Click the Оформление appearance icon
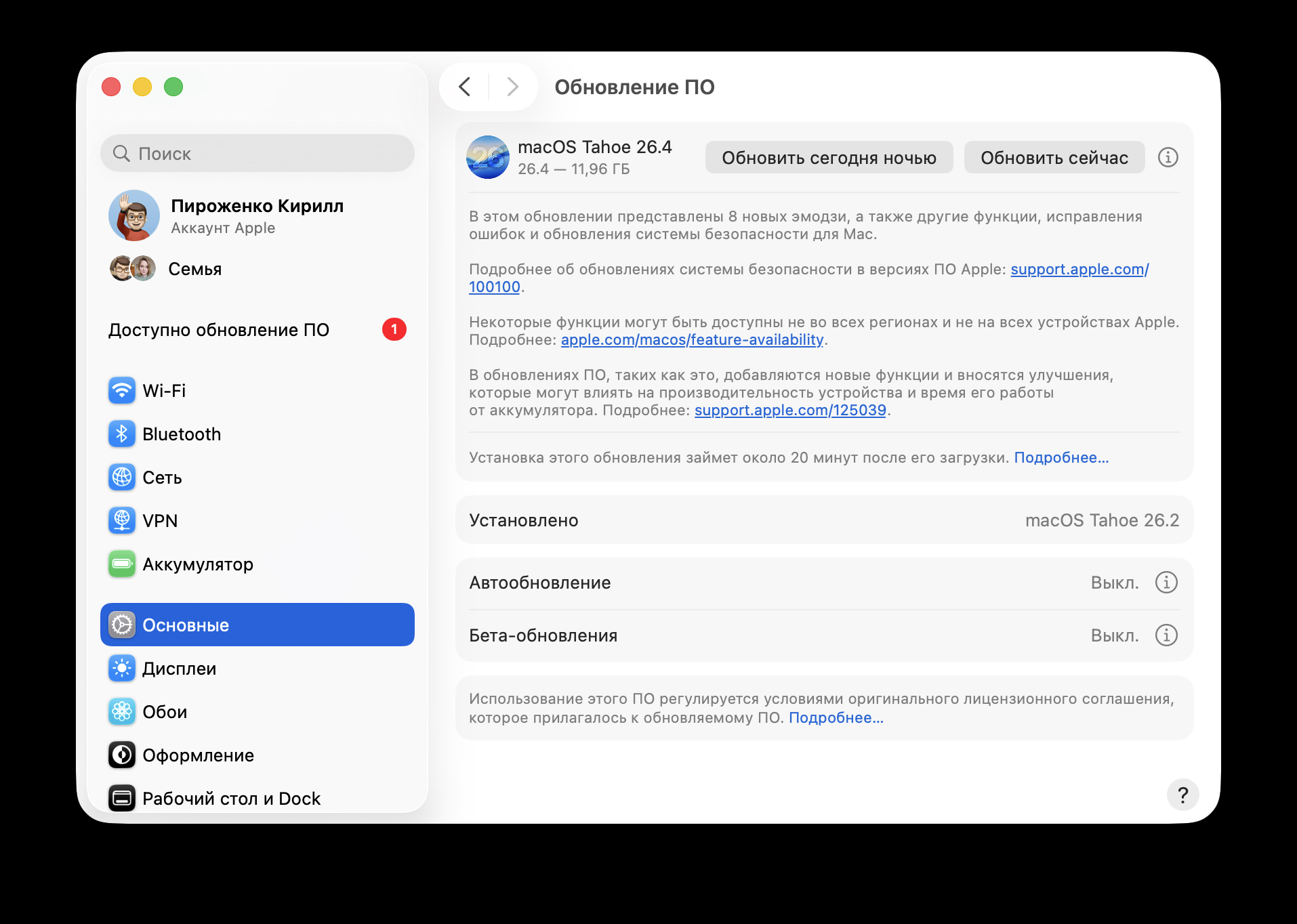The image size is (1297, 924). point(121,755)
